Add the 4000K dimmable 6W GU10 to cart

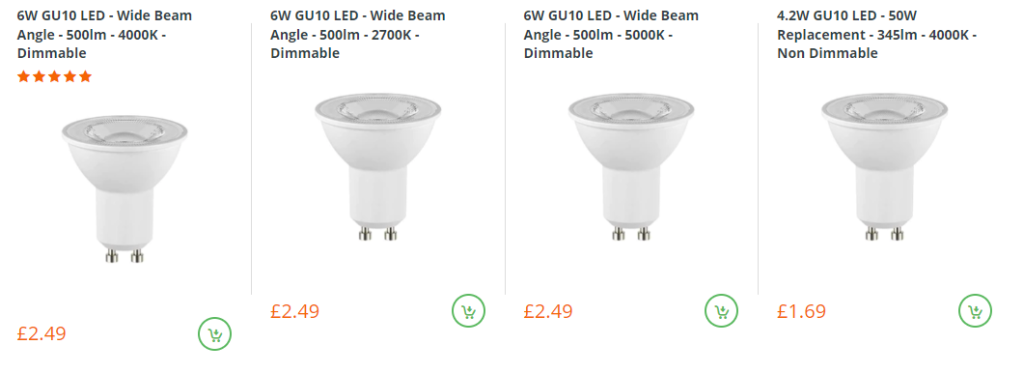tap(215, 334)
